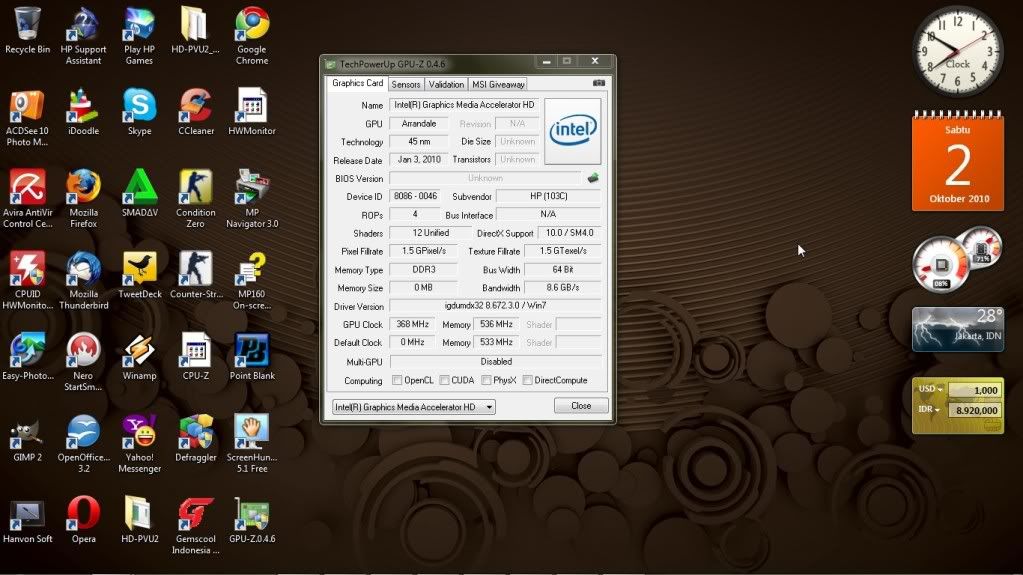1023x575 pixels.
Task: Open the MSI Giveaway tab
Action: click(x=498, y=84)
